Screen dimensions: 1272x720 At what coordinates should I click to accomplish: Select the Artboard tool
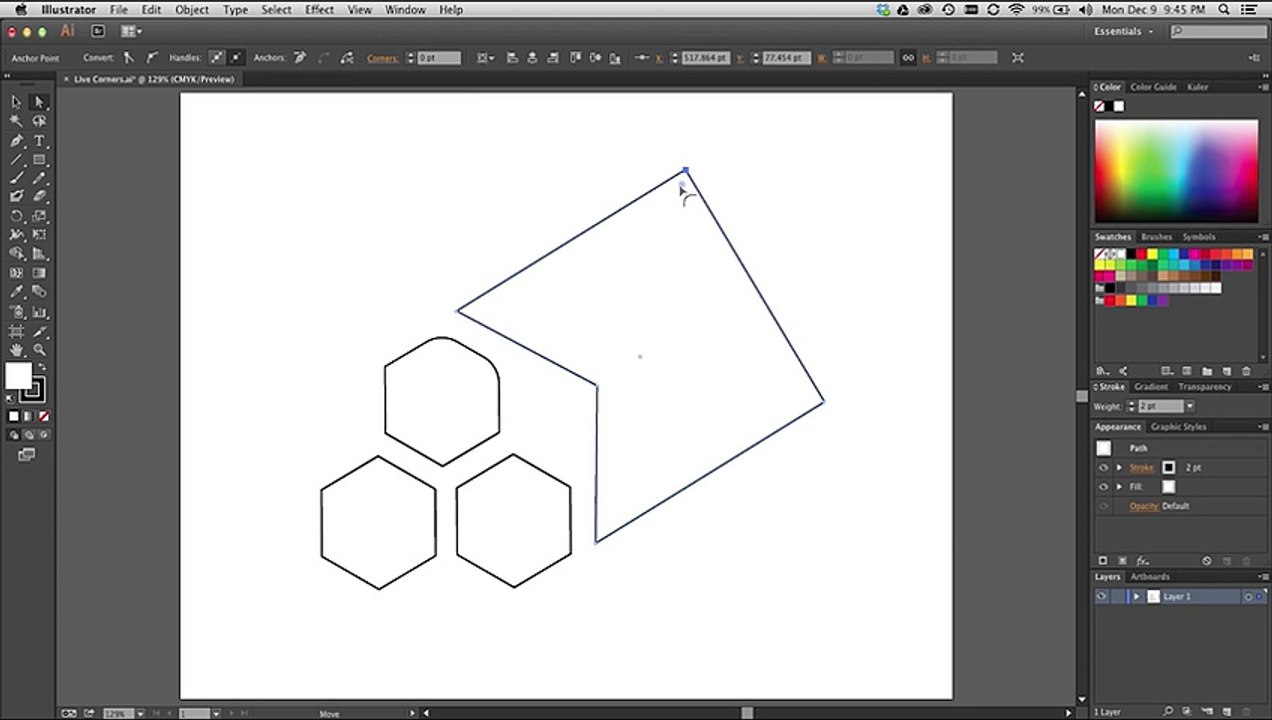(16, 331)
